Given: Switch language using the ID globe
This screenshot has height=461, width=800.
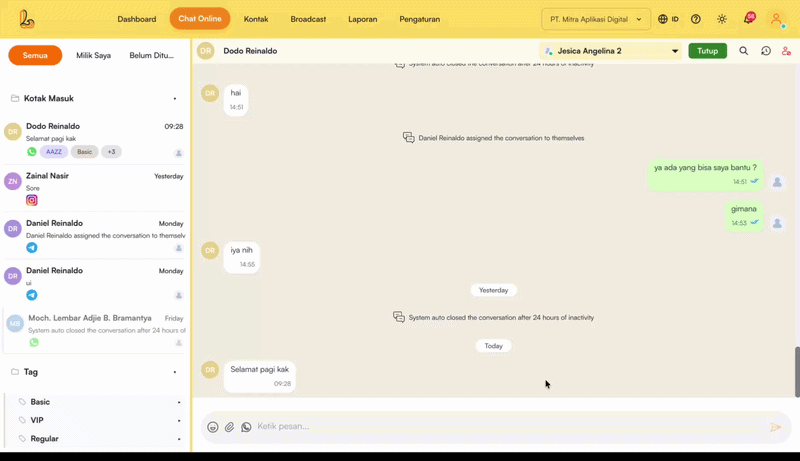Looking at the screenshot, I should [x=668, y=19].
